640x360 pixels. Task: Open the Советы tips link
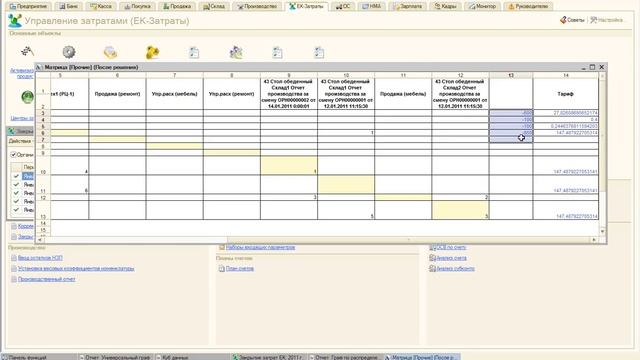572,20
